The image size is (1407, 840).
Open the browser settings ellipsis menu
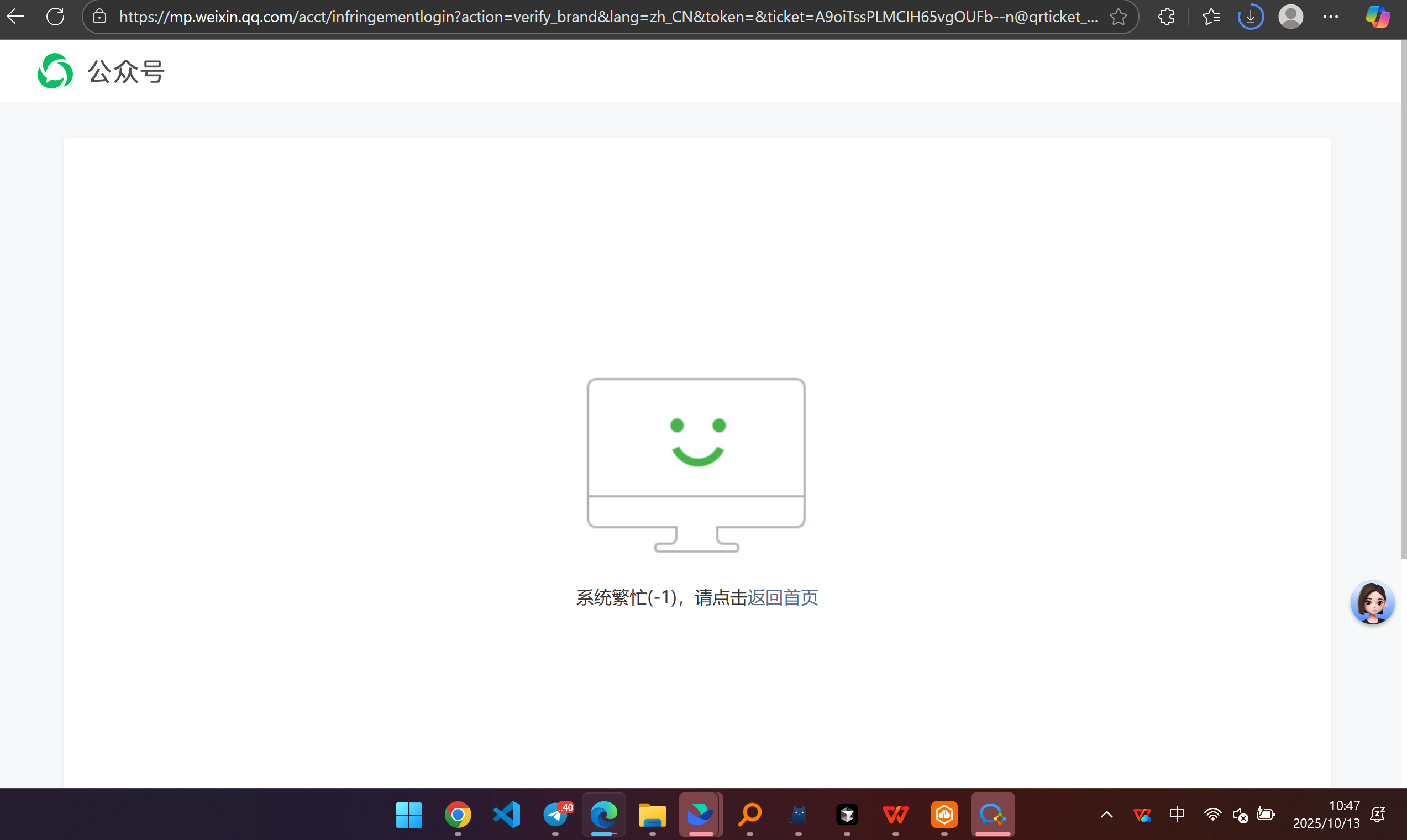1331,17
